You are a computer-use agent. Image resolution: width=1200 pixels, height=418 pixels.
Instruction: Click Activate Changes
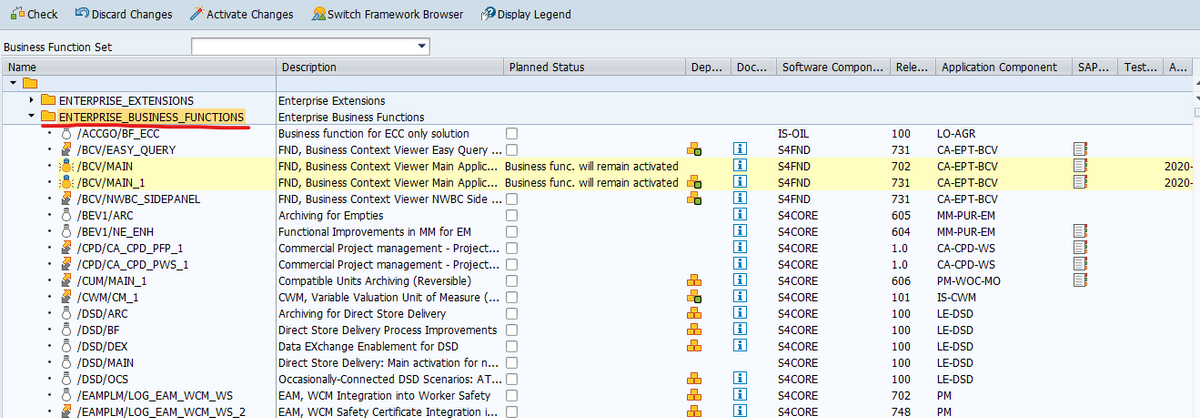coord(241,14)
